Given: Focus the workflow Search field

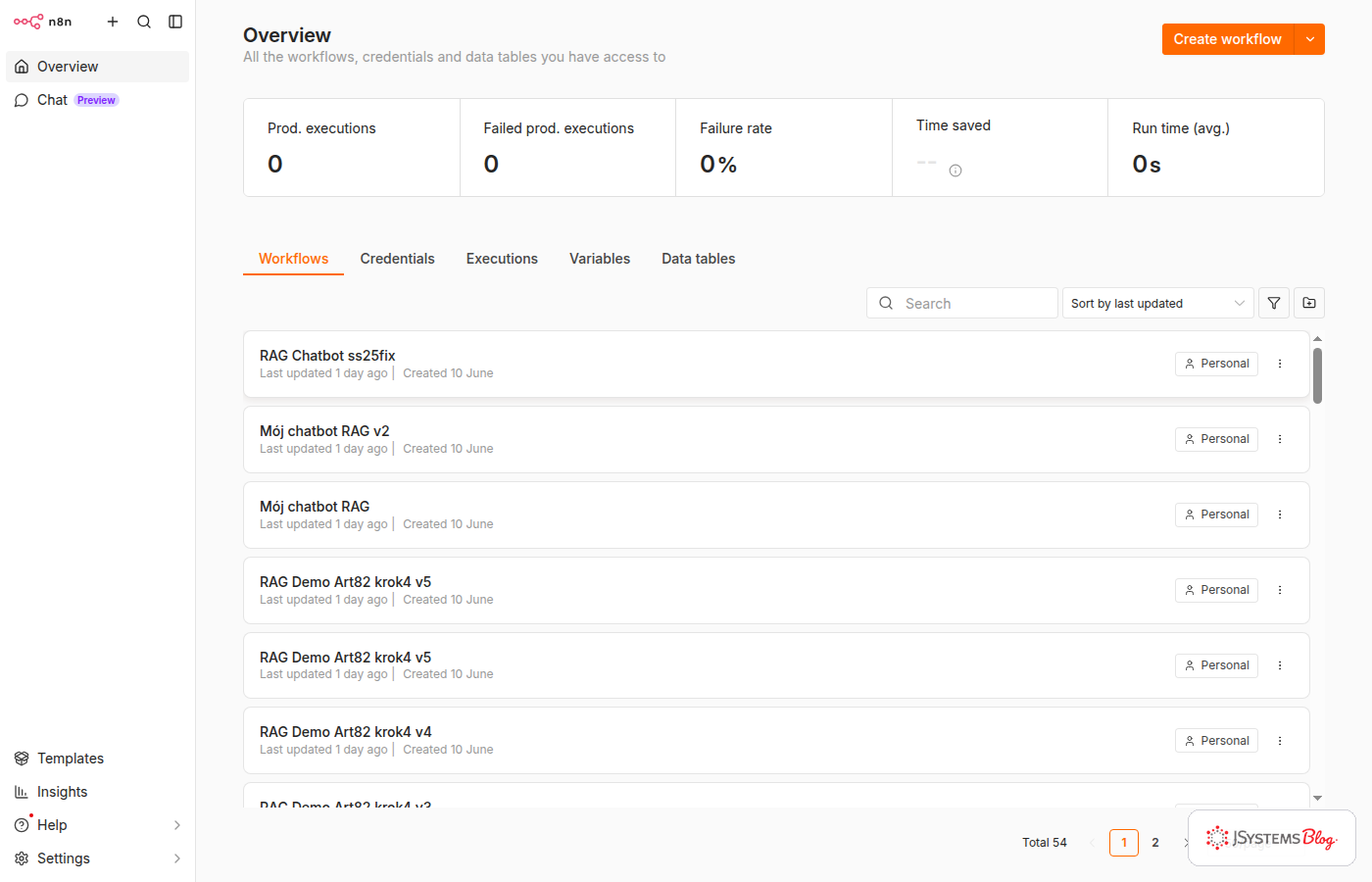Looking at the screenshot, I should (962, 303).
